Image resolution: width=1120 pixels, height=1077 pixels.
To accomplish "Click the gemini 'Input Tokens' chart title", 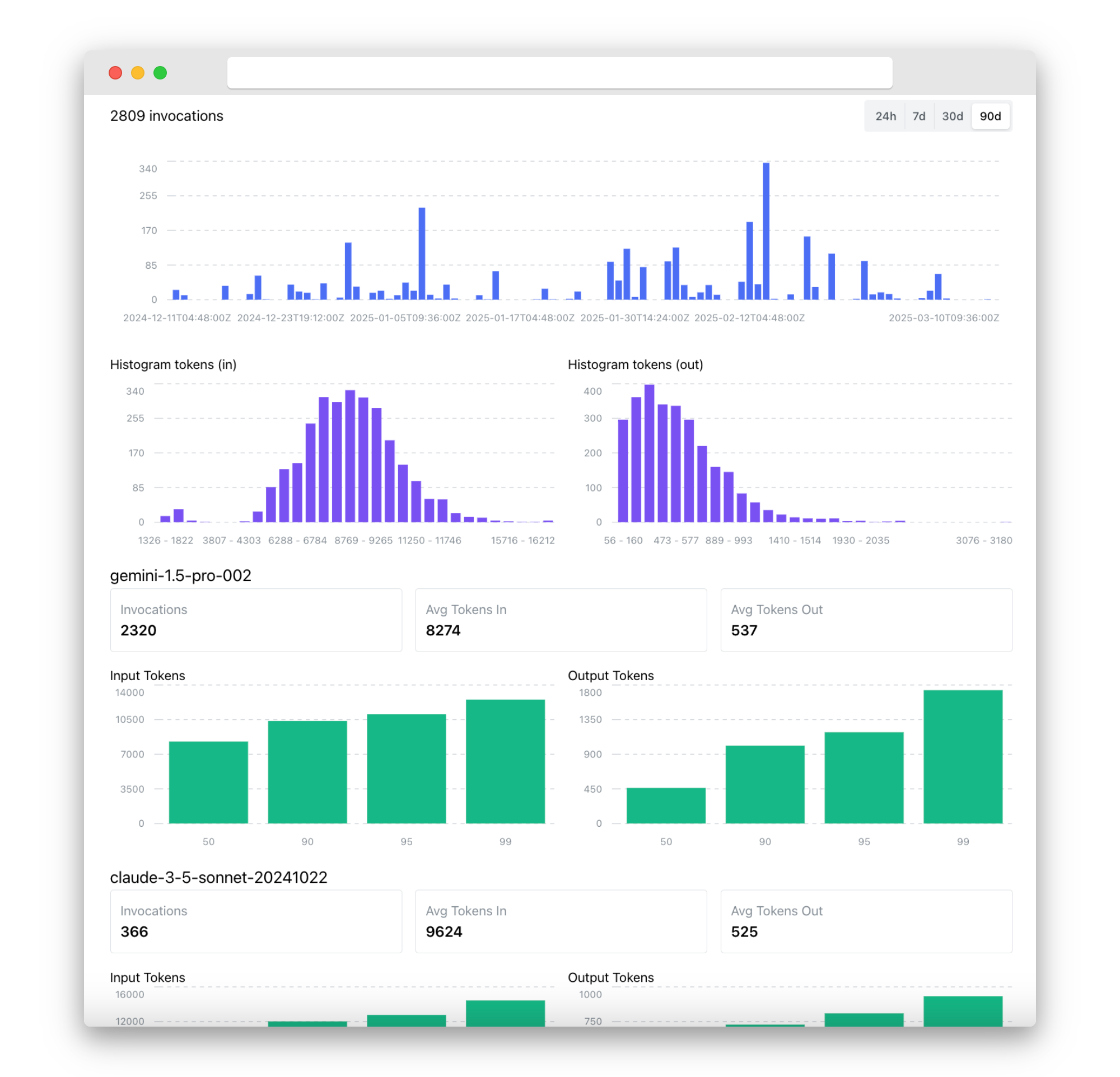I will pyautogui.click(x=147, y=676).
